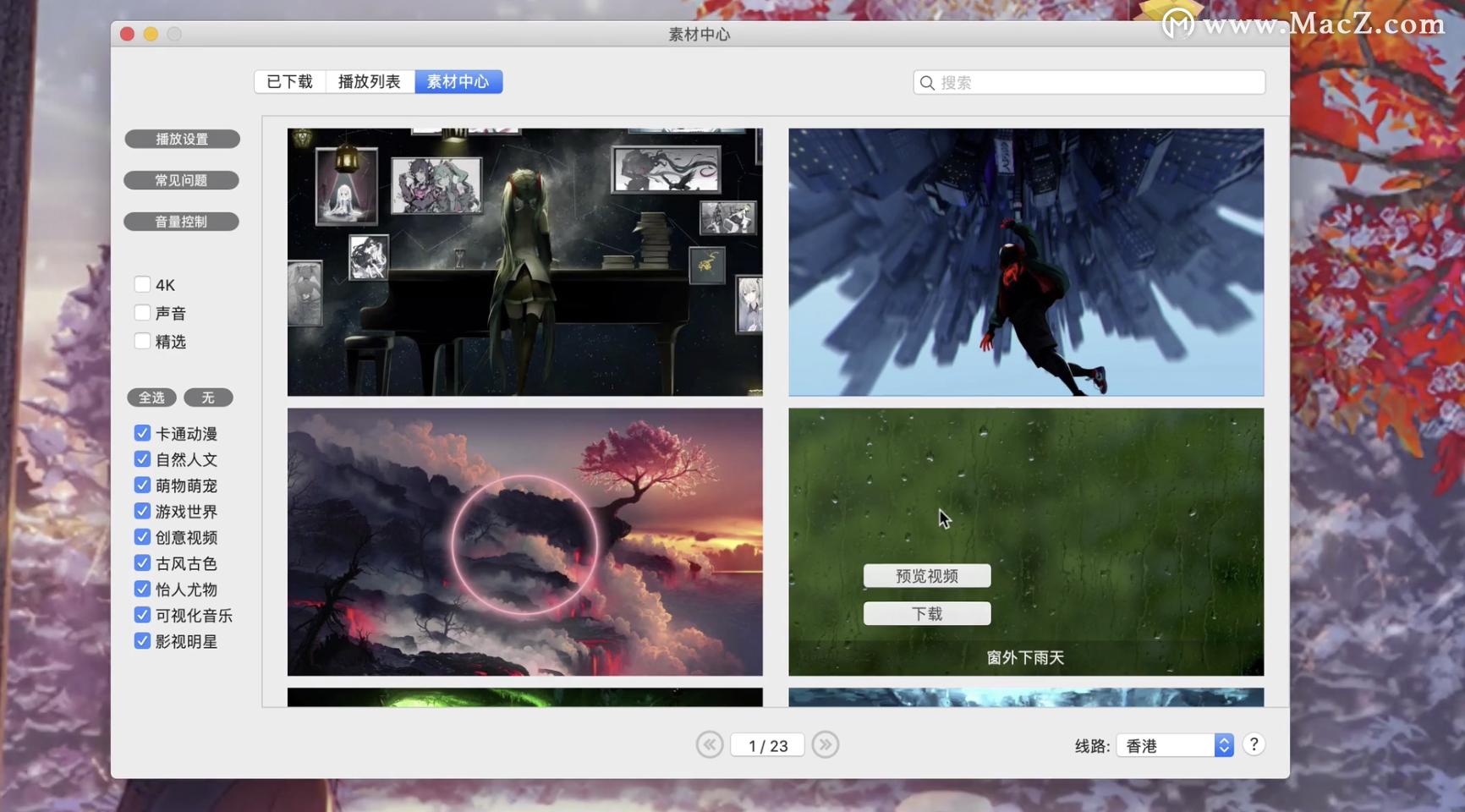Click the search magnifier icon
This screenshot has height=812, width=1465.
pyautogui.click(x=927, y=83)
